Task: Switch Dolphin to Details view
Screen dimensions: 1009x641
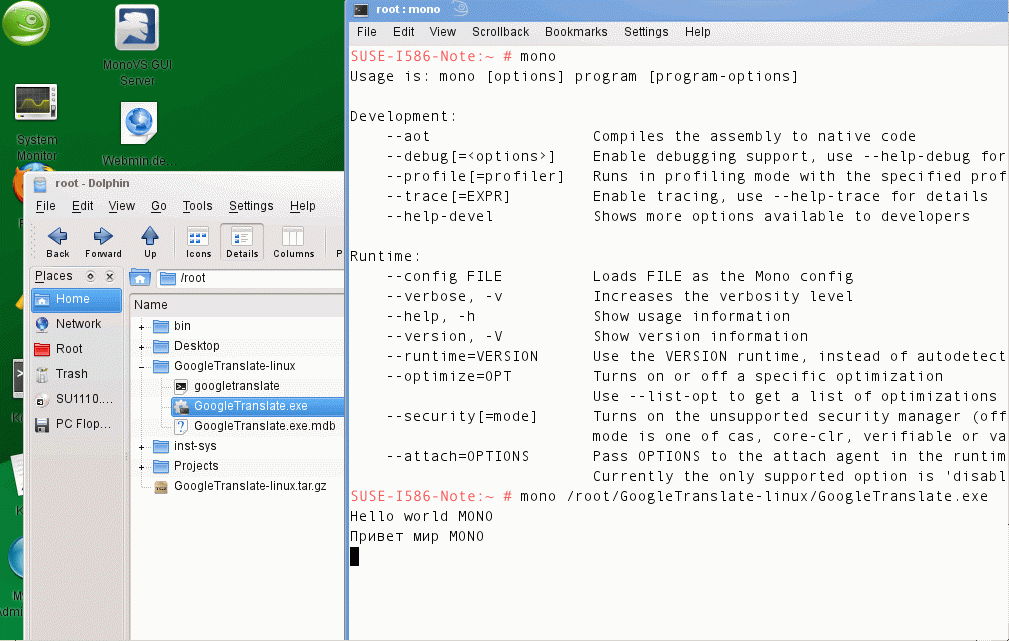Action: (x=242, y=243)
